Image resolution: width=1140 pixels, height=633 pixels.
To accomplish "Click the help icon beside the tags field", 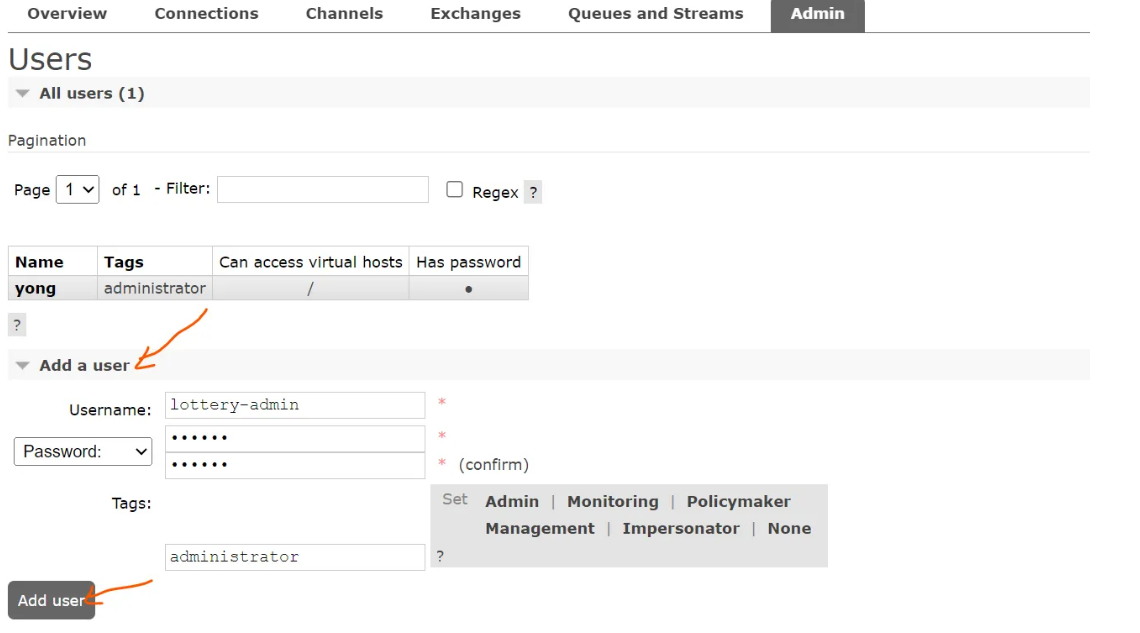I will pos(440,556).
